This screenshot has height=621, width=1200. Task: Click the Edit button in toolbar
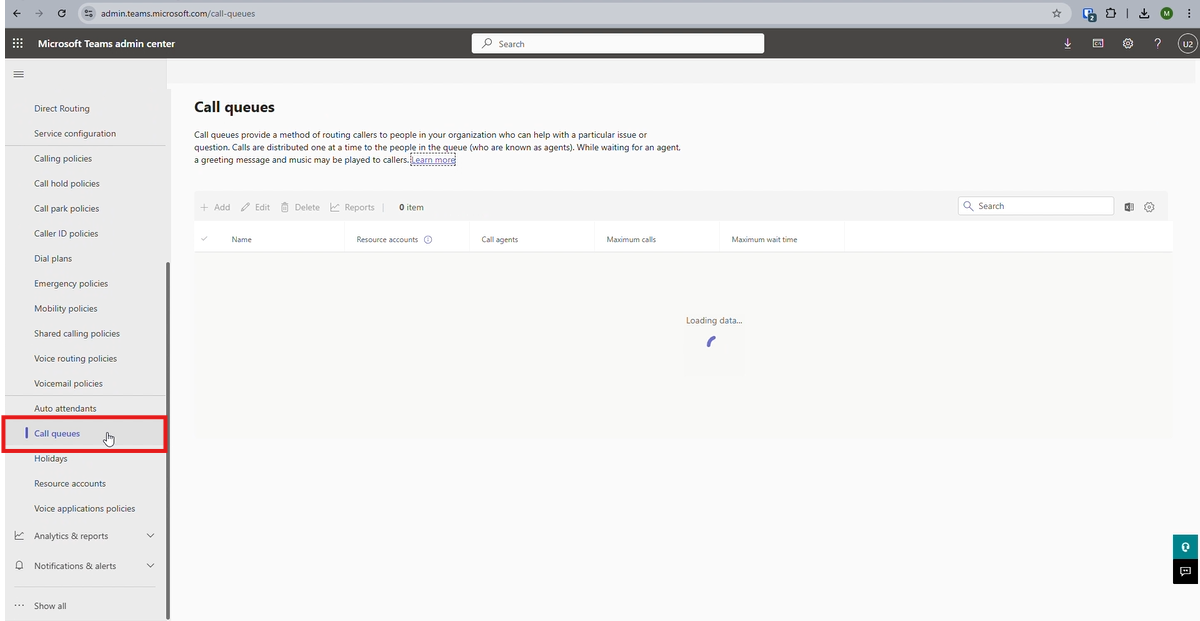tap(255, 208)
